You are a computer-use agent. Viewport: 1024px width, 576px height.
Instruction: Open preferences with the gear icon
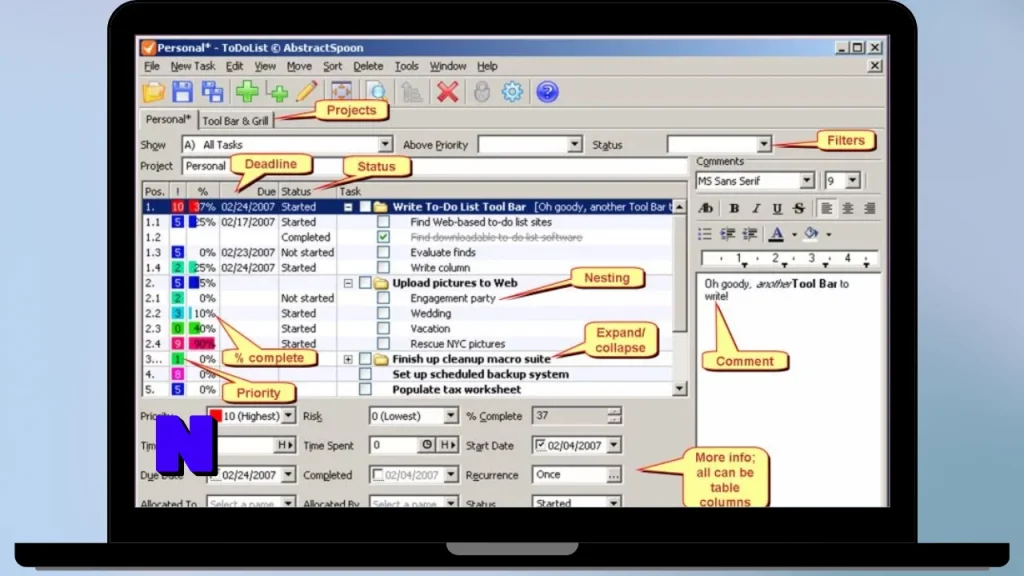pos(512,92)
